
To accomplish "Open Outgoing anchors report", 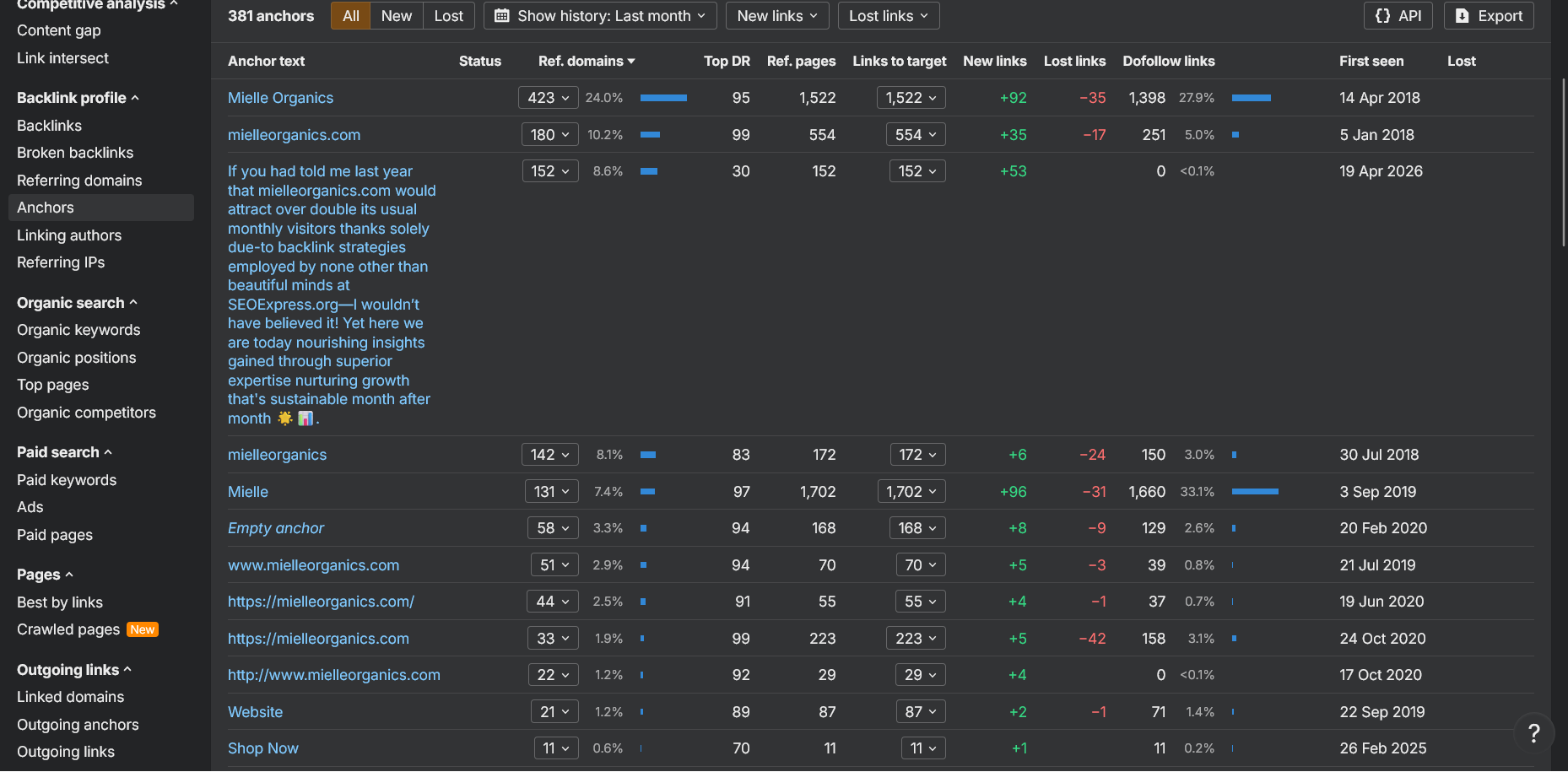I will pos(78,725).
